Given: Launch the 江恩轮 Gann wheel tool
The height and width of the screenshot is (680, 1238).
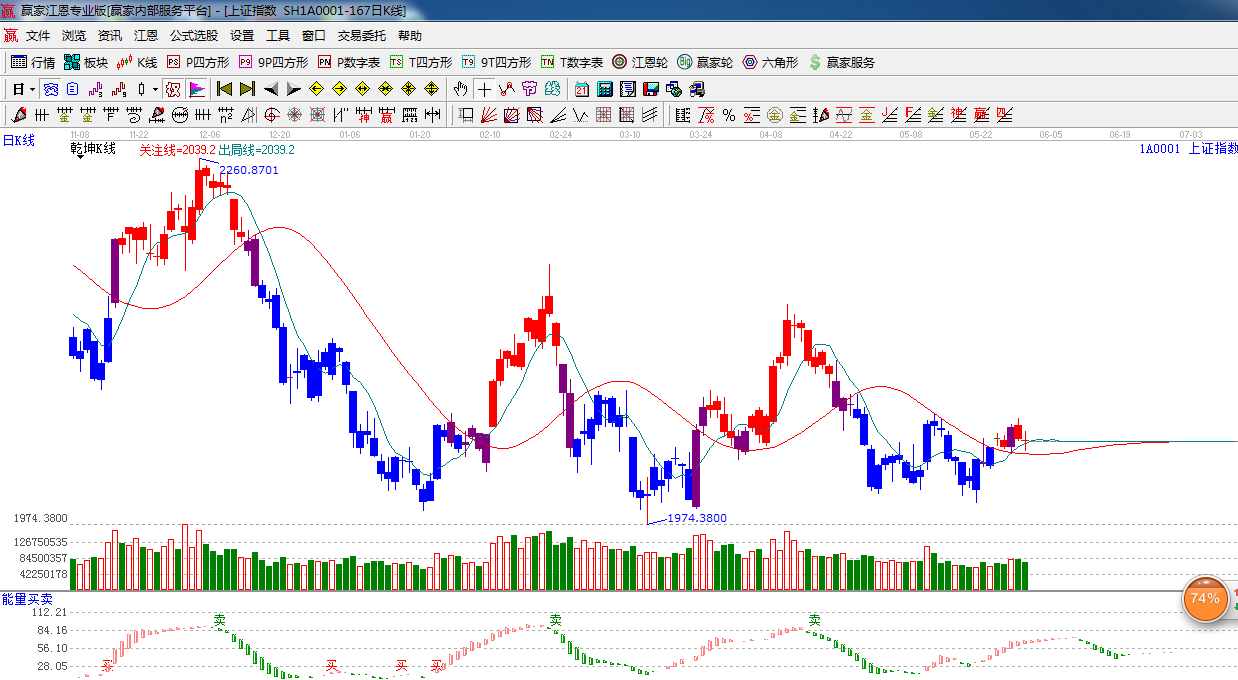Looking at the screenshot, I should pyautogui.click(x=640, y=62).
